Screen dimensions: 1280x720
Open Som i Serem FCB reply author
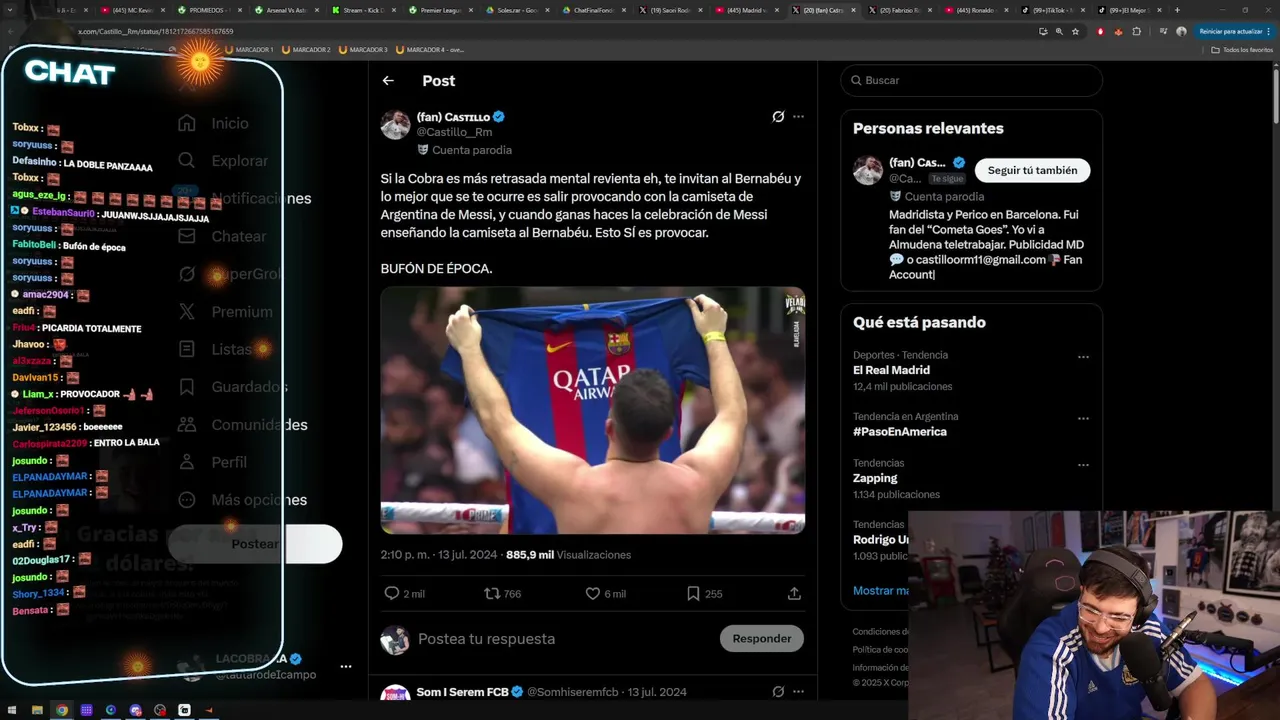click(x=463, y=692)
